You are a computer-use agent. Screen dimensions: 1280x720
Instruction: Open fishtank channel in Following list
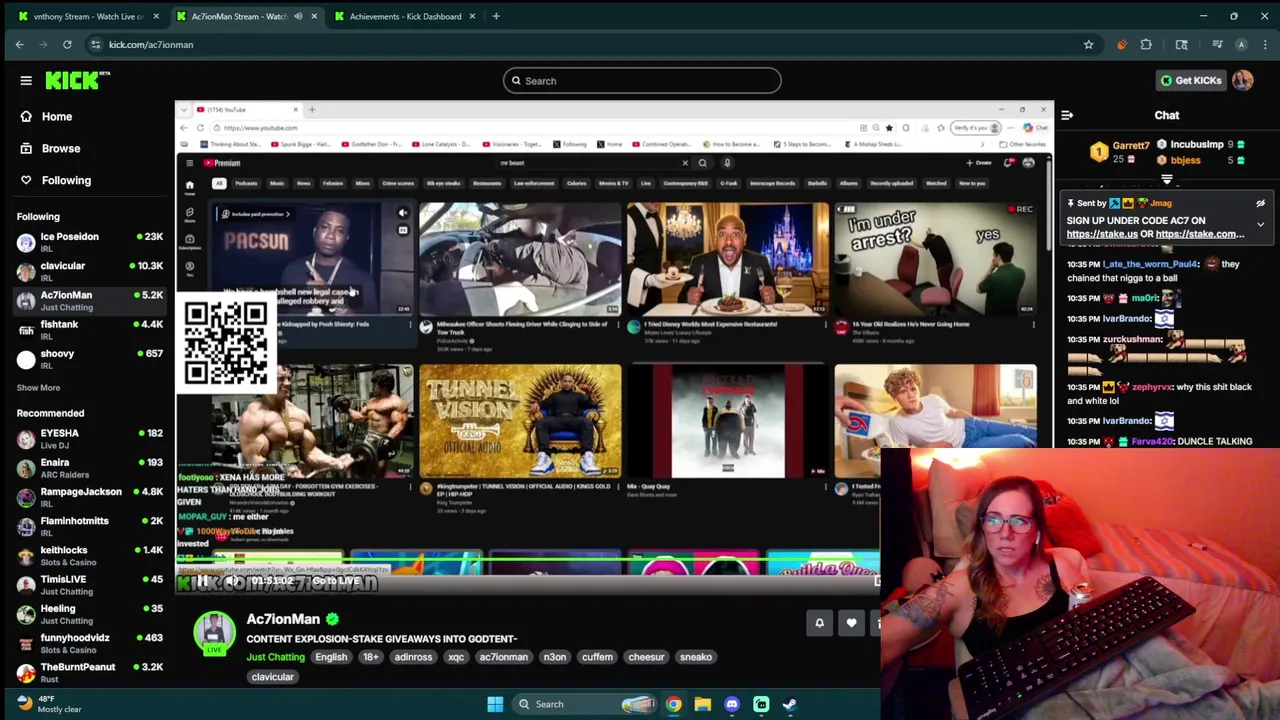point(89,330)
